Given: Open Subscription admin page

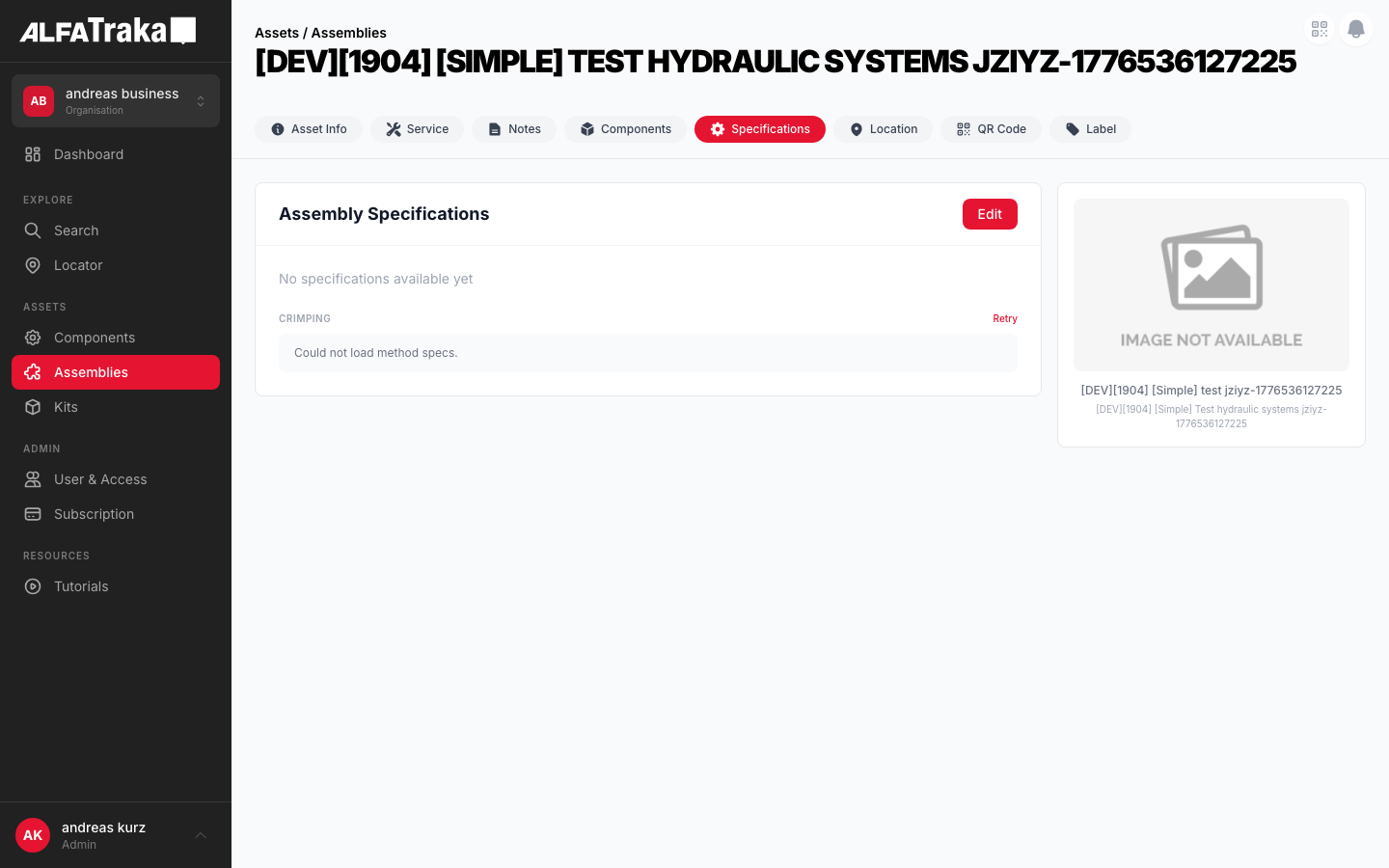Looking at the screenshot, I should coord(94,514).
